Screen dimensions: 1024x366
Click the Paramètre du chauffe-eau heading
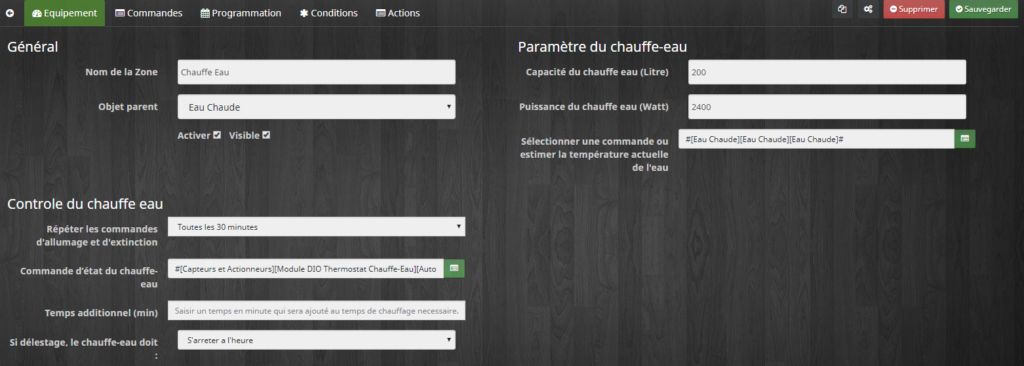click(602, 46)
